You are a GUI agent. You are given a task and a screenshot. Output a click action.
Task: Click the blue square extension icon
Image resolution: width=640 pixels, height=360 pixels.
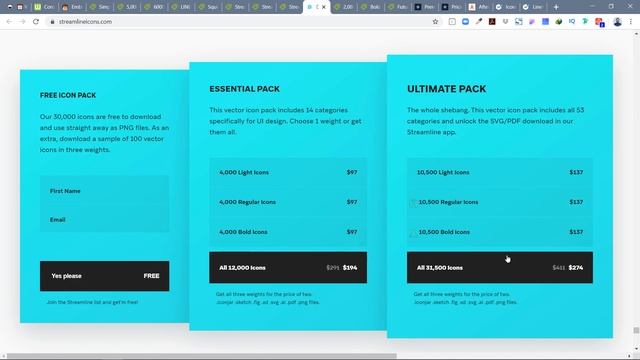(545, 22)
